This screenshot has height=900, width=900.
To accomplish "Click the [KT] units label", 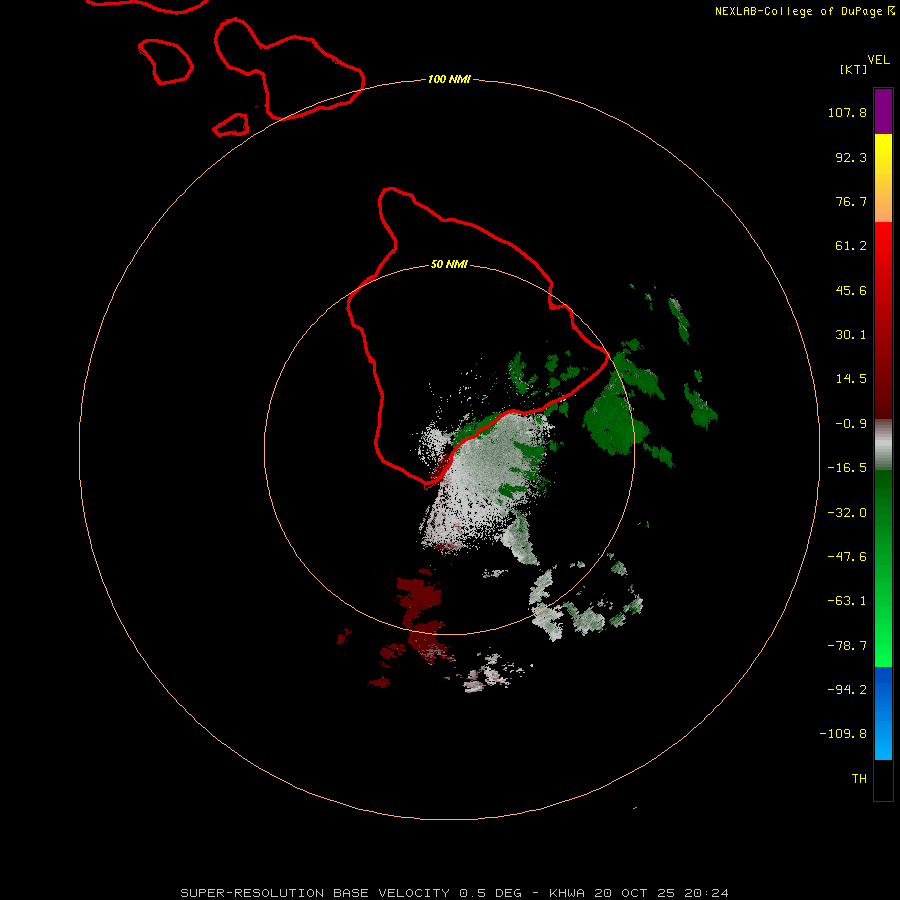I will click(x=853, y=69).
